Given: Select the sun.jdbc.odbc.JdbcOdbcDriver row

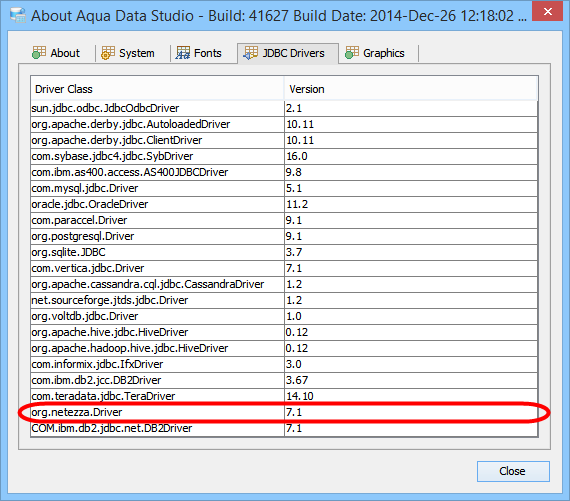Looking at the screenshot, I should tap(284, 108).
